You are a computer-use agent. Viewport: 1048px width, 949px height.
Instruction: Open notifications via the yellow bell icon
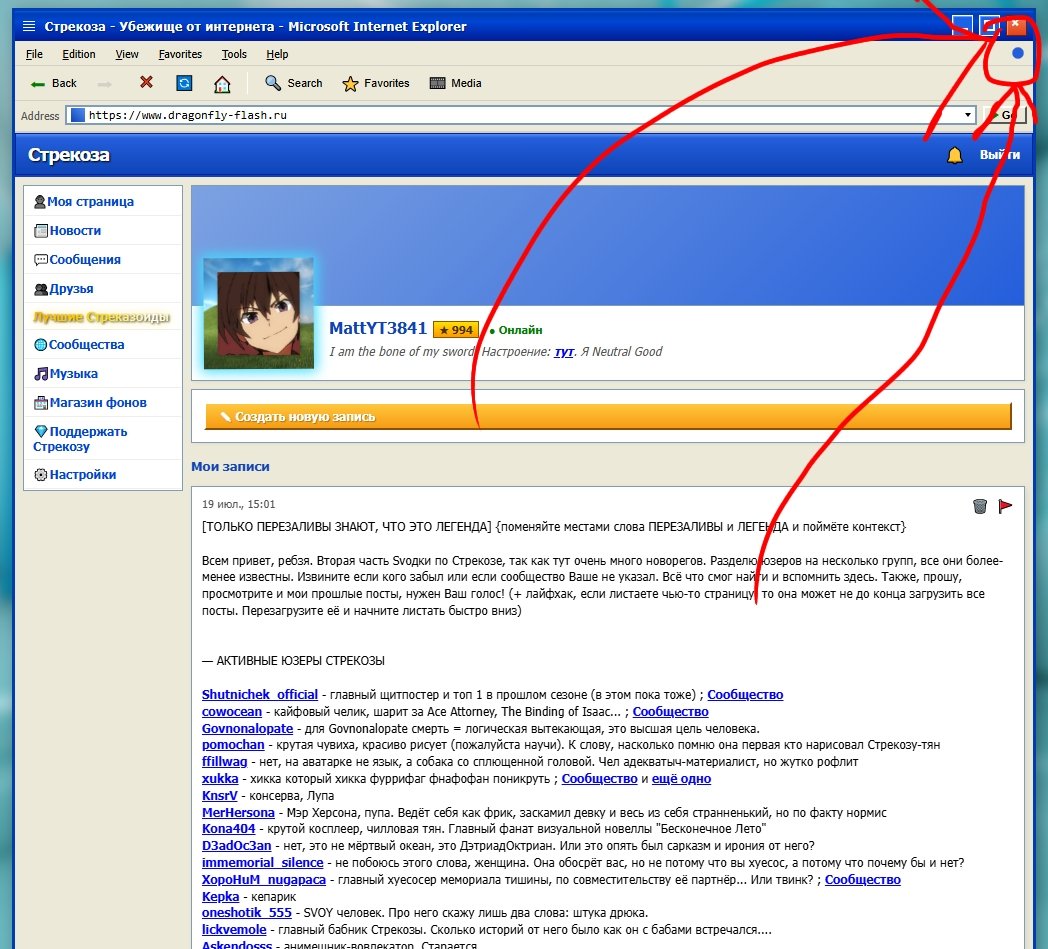click(x=954, y=155)
